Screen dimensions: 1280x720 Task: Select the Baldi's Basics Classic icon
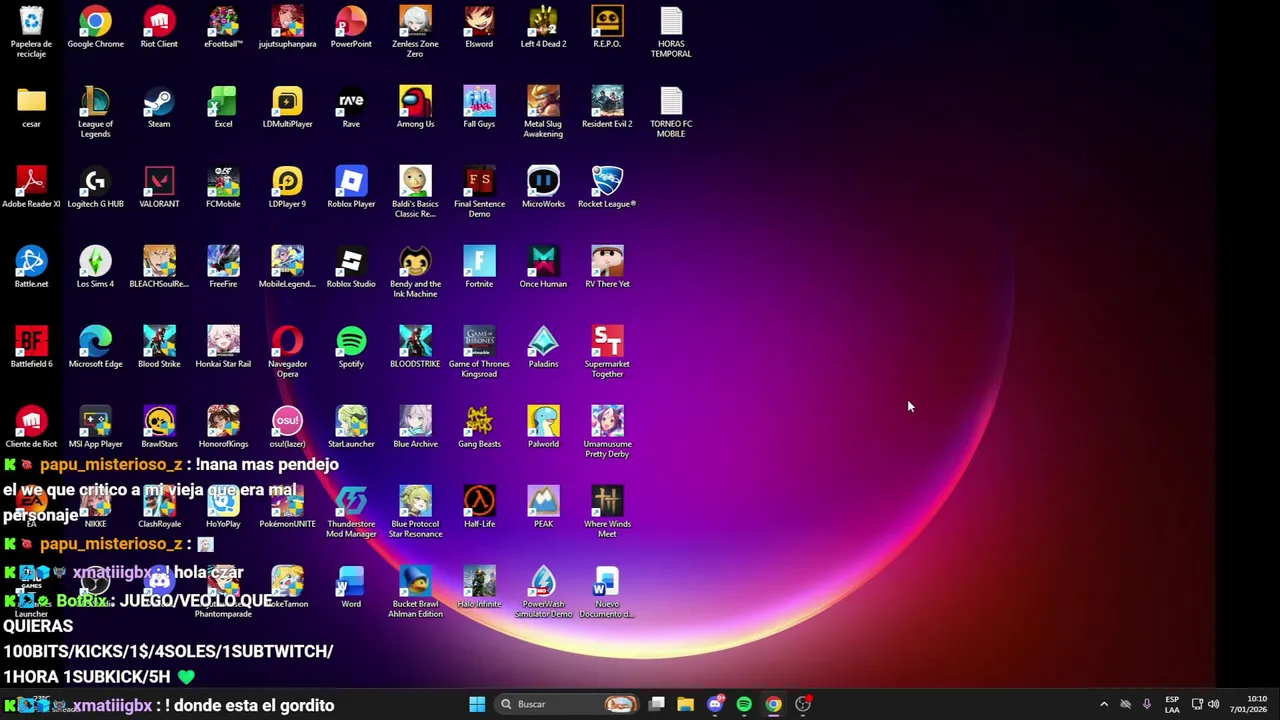415,191
